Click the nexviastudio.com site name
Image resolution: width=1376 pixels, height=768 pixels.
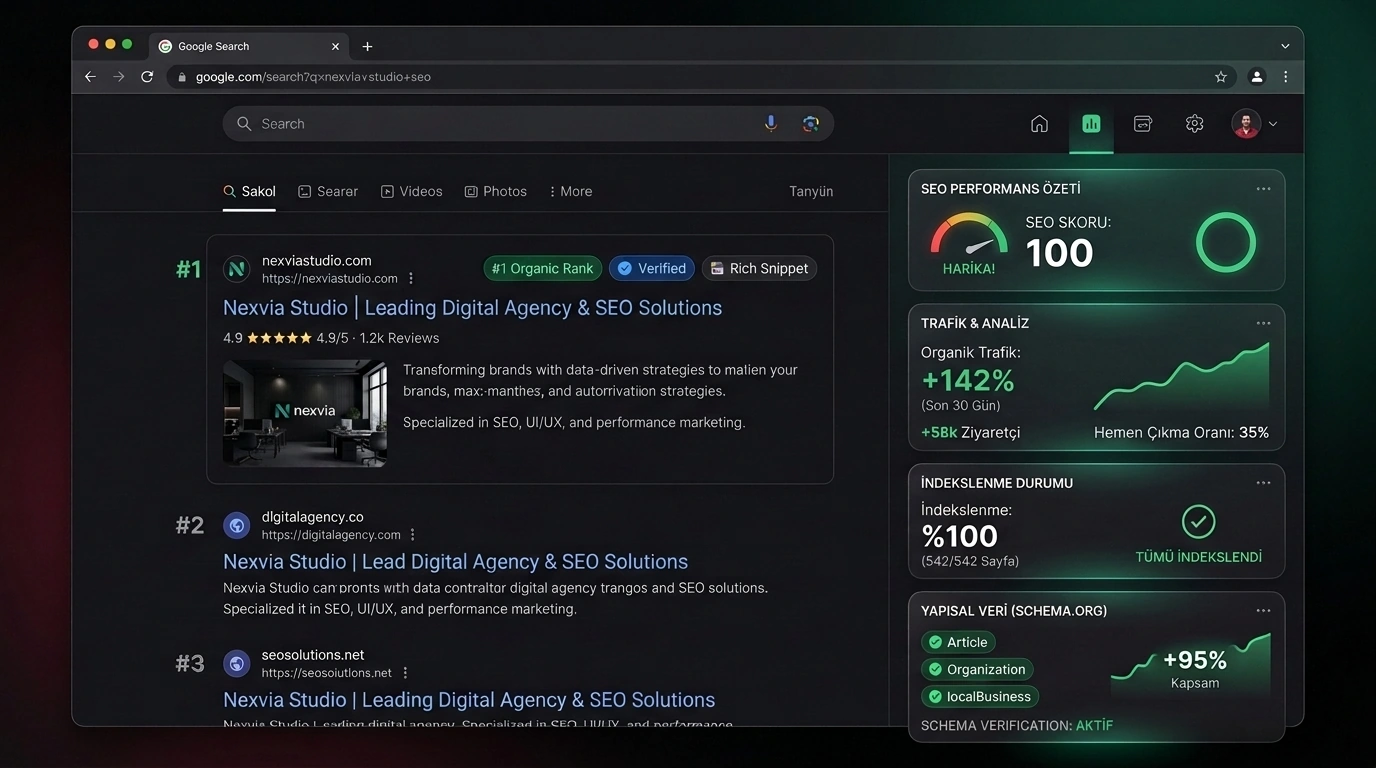(x=317, y=261)
